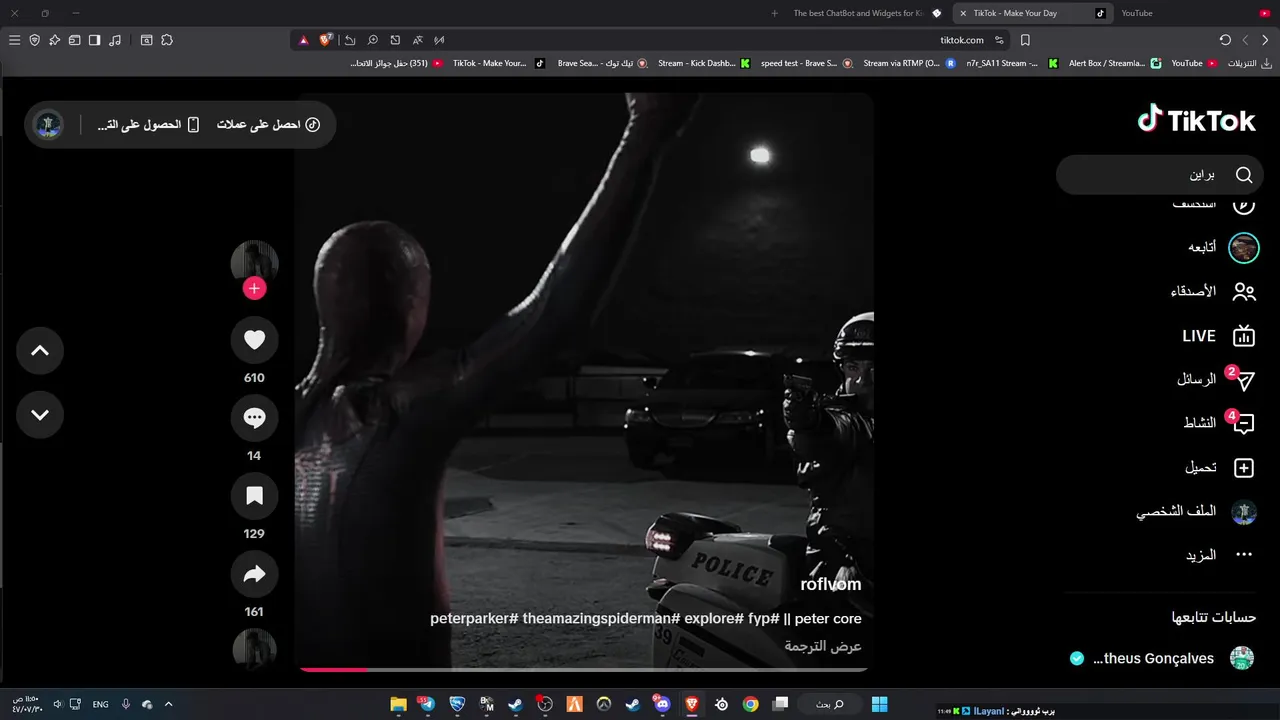Bookmark the video with 129 saves
This screenshot has width=1280, height=720.
tap(254, 496)
